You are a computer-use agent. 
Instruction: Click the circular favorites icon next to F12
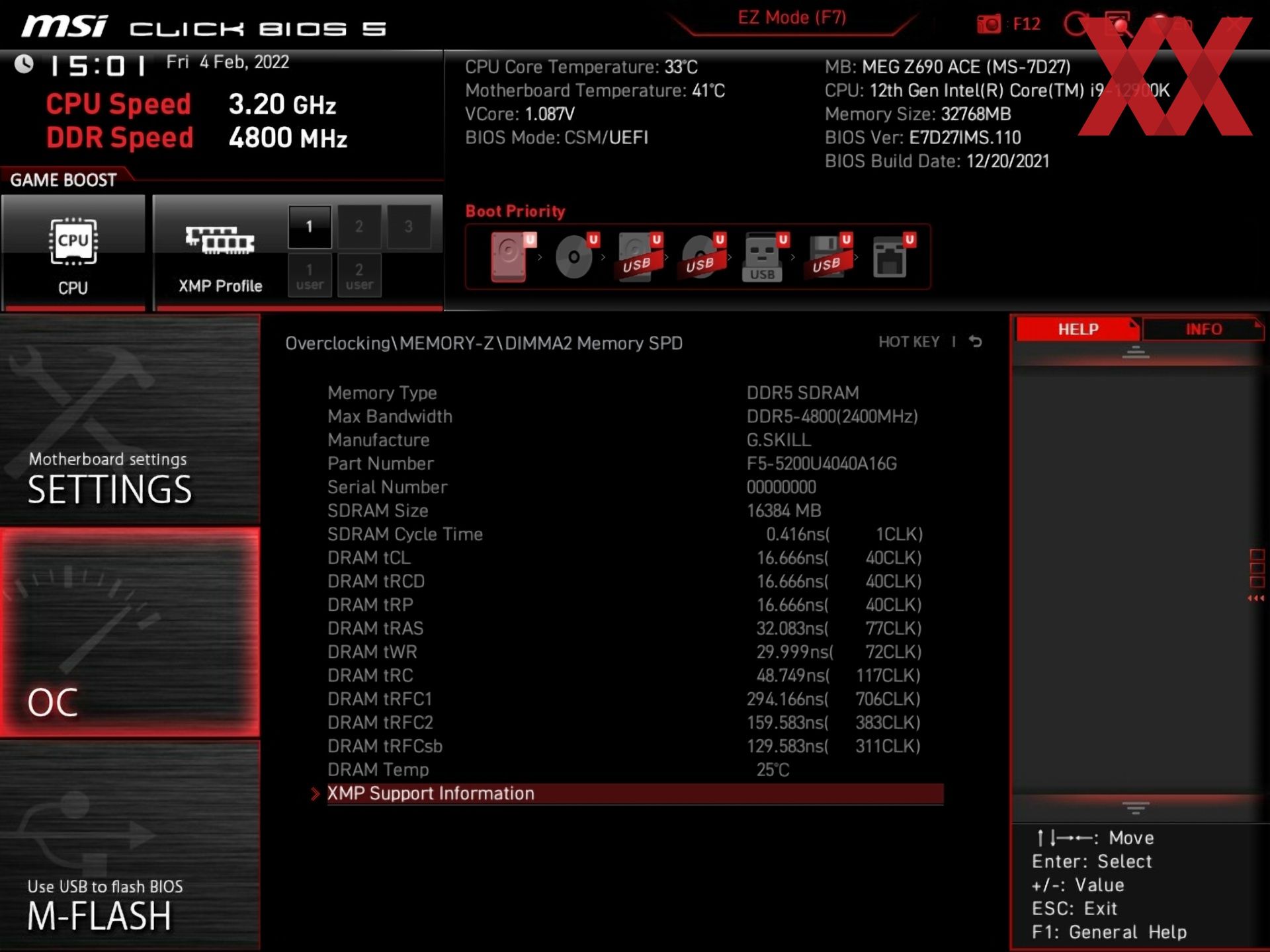(x=1077, y=24)
